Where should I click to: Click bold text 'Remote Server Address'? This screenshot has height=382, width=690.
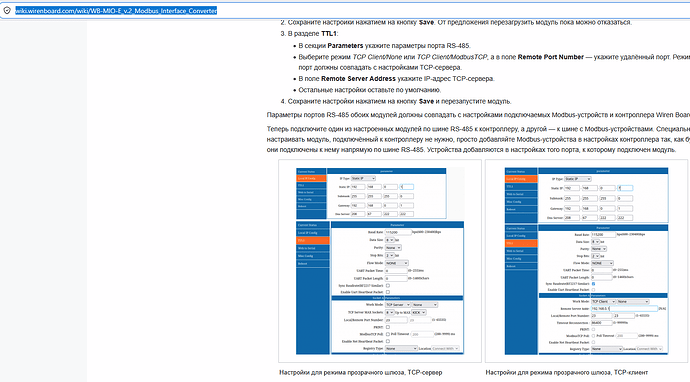pyautogui.click(x=358, y=79)
